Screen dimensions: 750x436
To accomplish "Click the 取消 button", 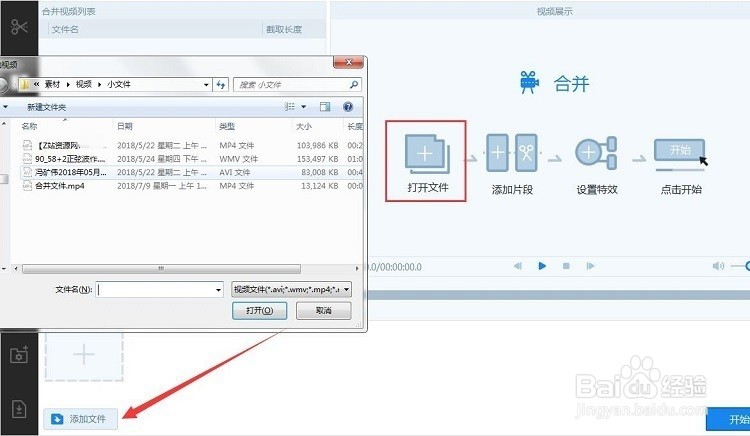I will pos(324,311).
